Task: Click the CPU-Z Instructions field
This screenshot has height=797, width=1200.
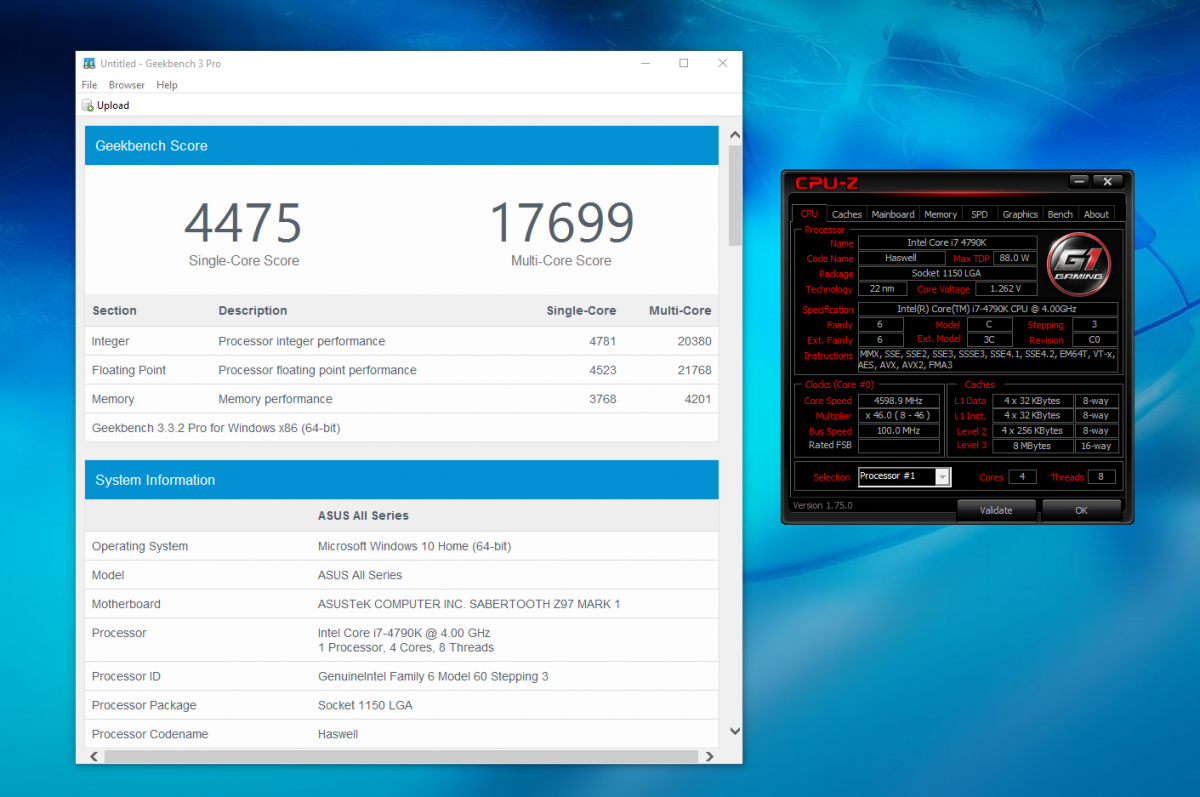Action: pos(987,360)
